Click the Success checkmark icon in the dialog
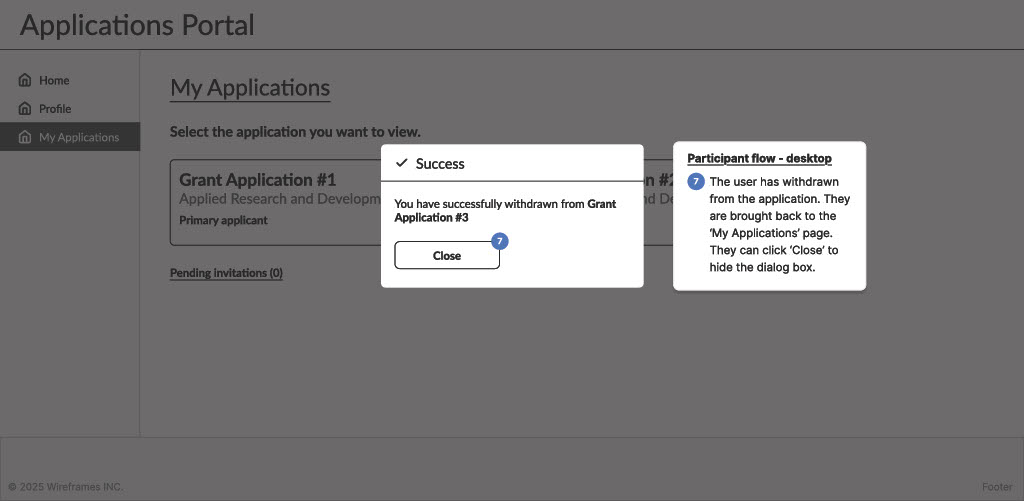 [402, 163]
